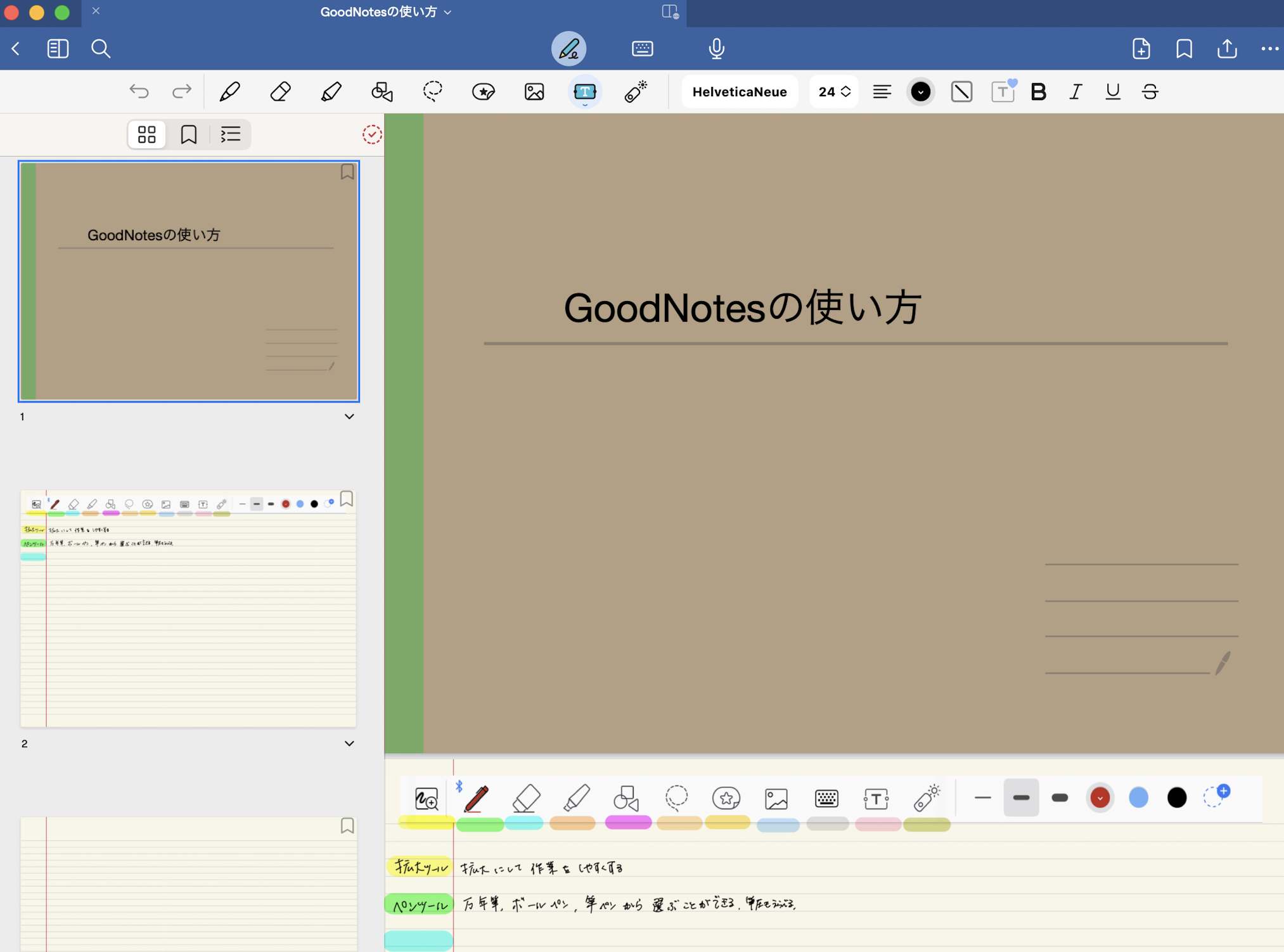Select the Eraser tool

click(280, 92)
